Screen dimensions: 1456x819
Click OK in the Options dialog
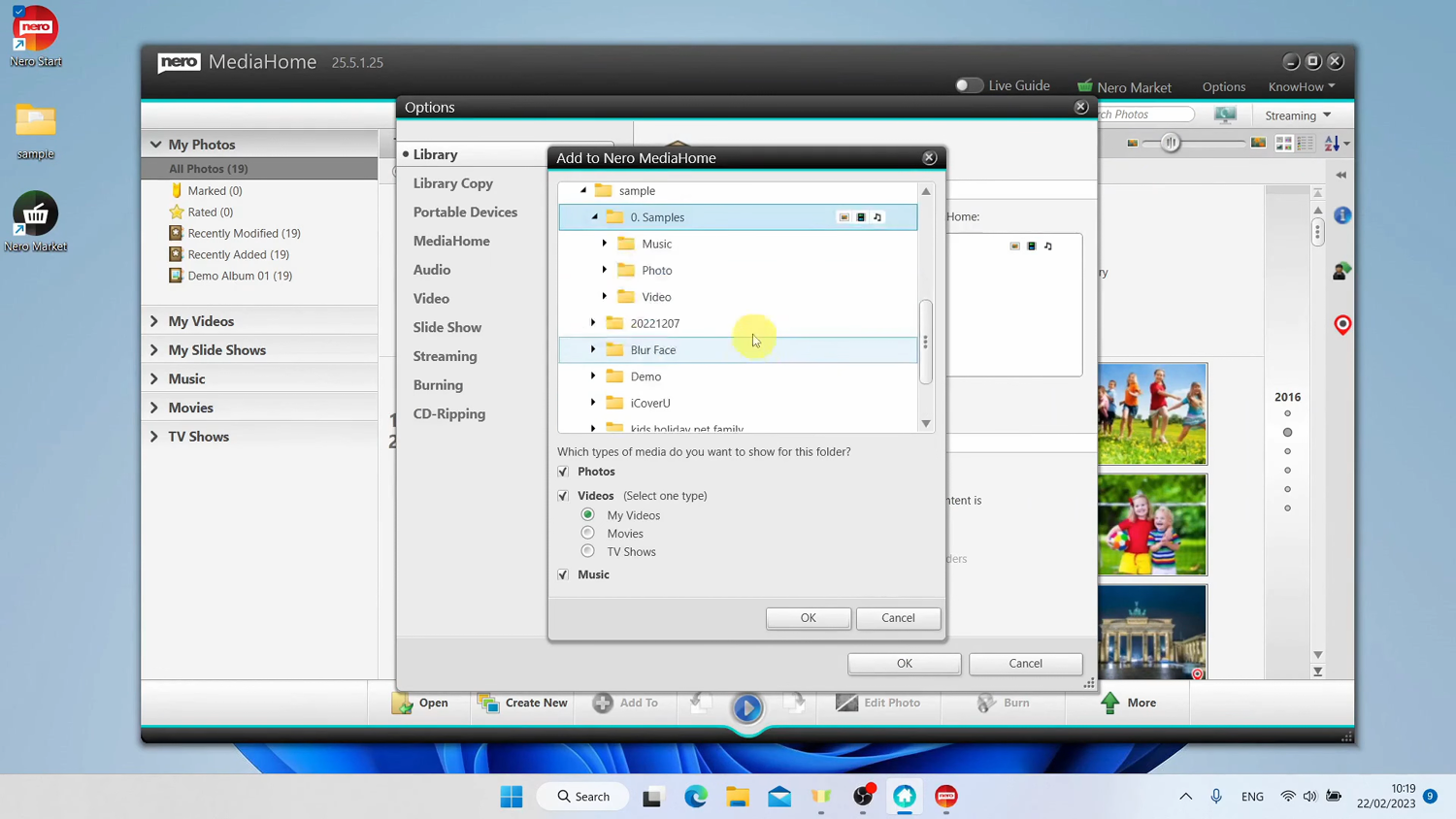click(904, 664)
